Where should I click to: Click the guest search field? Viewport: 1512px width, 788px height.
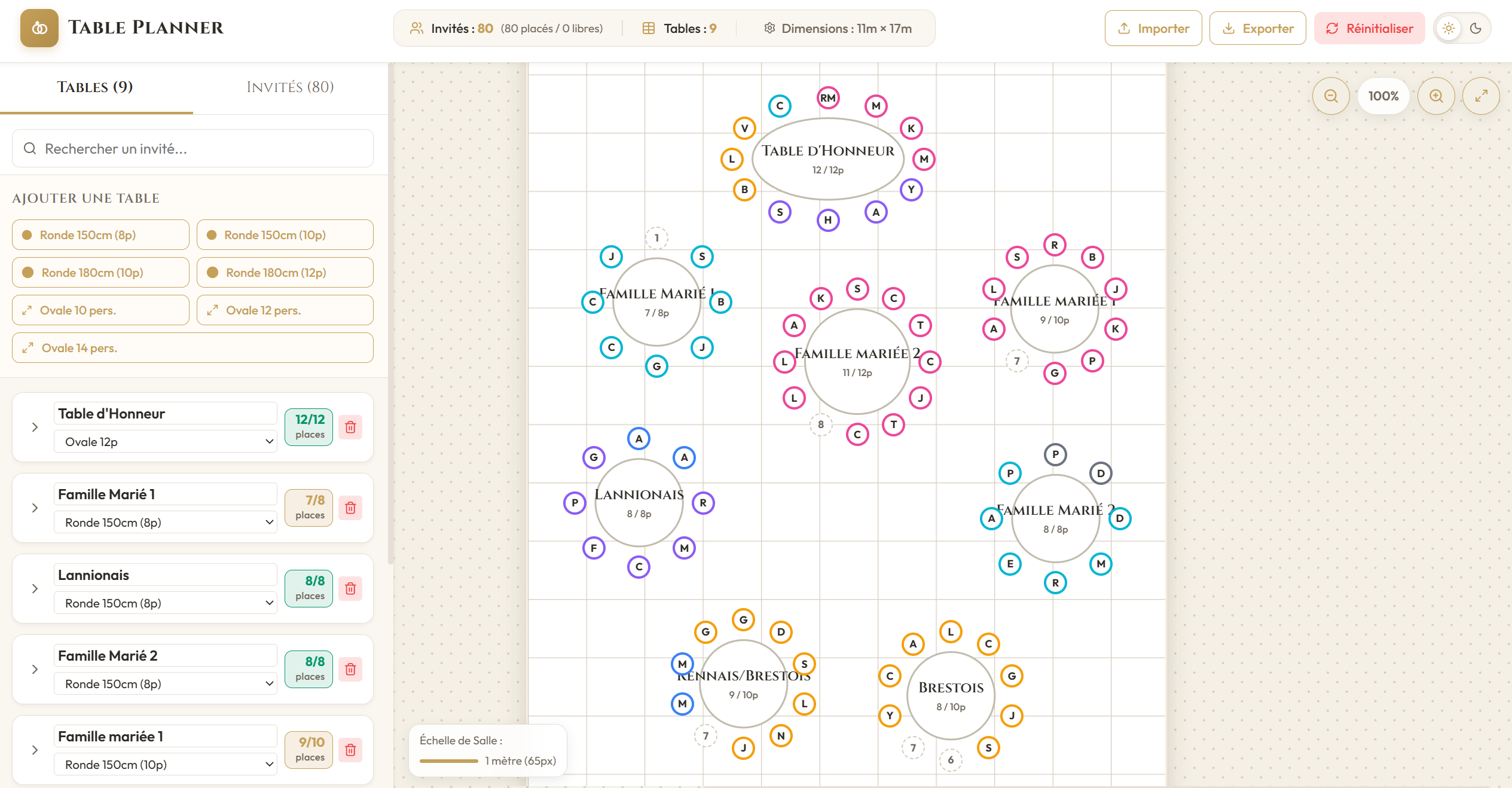click(x=193, y=148)
